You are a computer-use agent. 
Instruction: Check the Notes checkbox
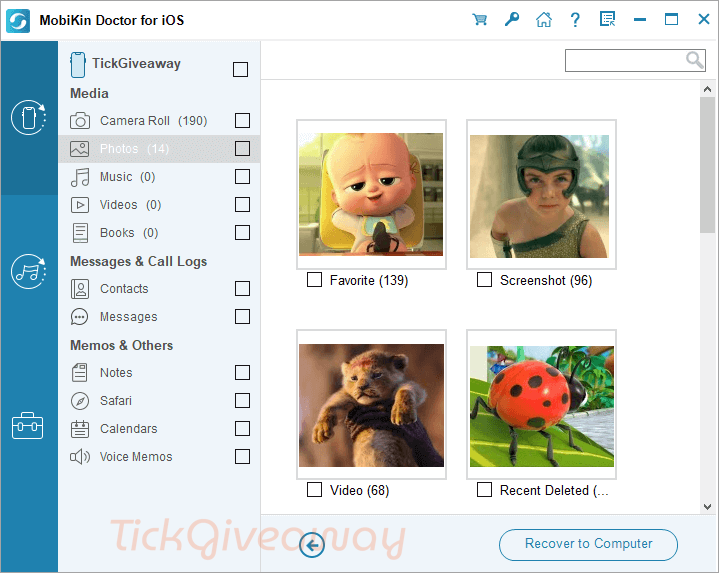[x=242, y=373]
